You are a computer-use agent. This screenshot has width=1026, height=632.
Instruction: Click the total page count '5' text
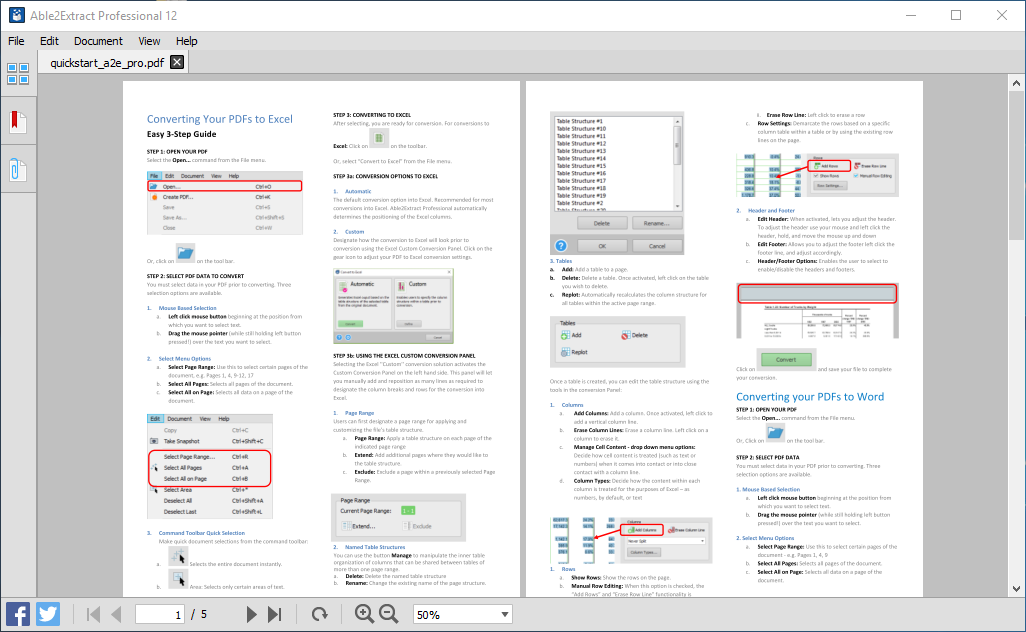(203, 614)
